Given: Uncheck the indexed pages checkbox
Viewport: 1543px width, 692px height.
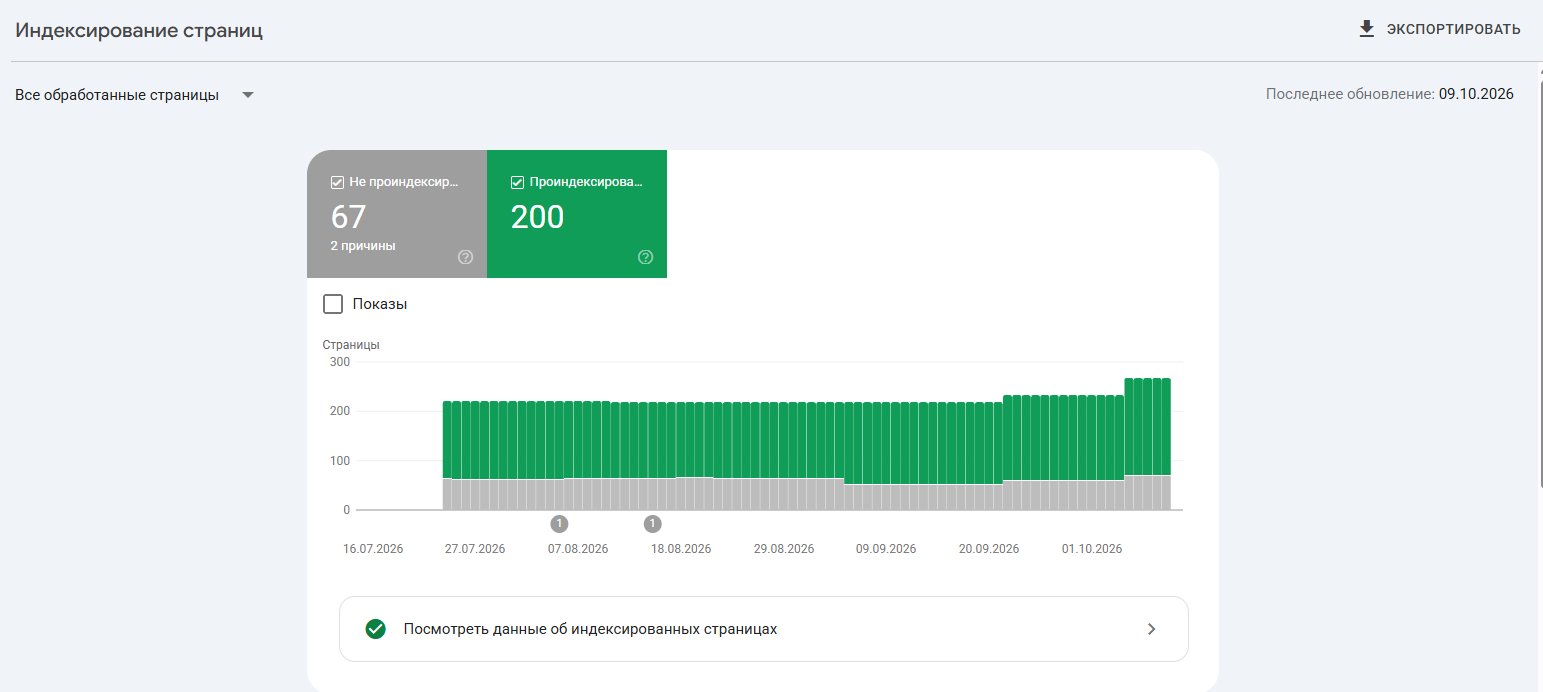Looking at the screenshot, I should pos(517,182).
